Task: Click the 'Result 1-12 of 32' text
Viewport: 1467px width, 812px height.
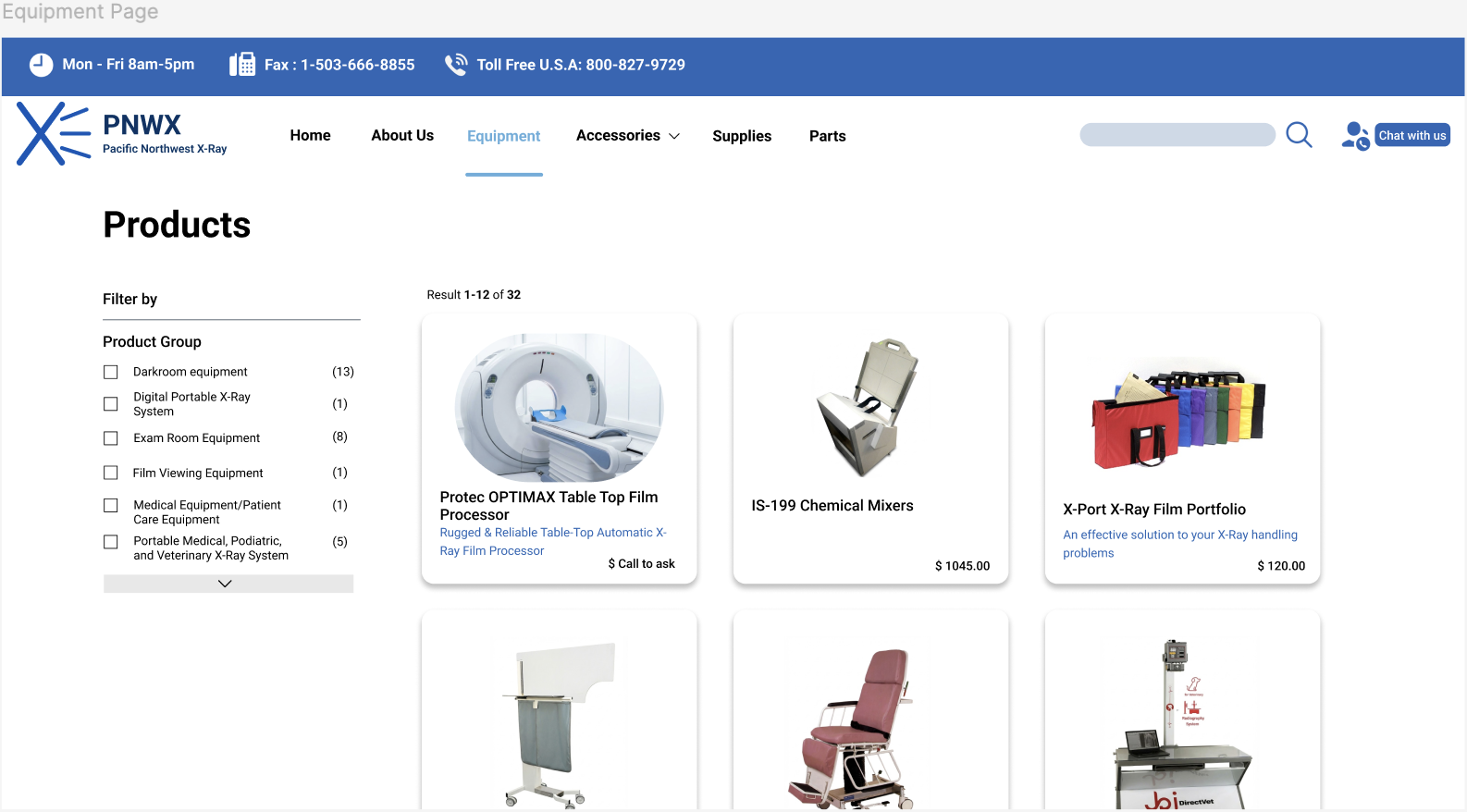Action: (474, 294)
